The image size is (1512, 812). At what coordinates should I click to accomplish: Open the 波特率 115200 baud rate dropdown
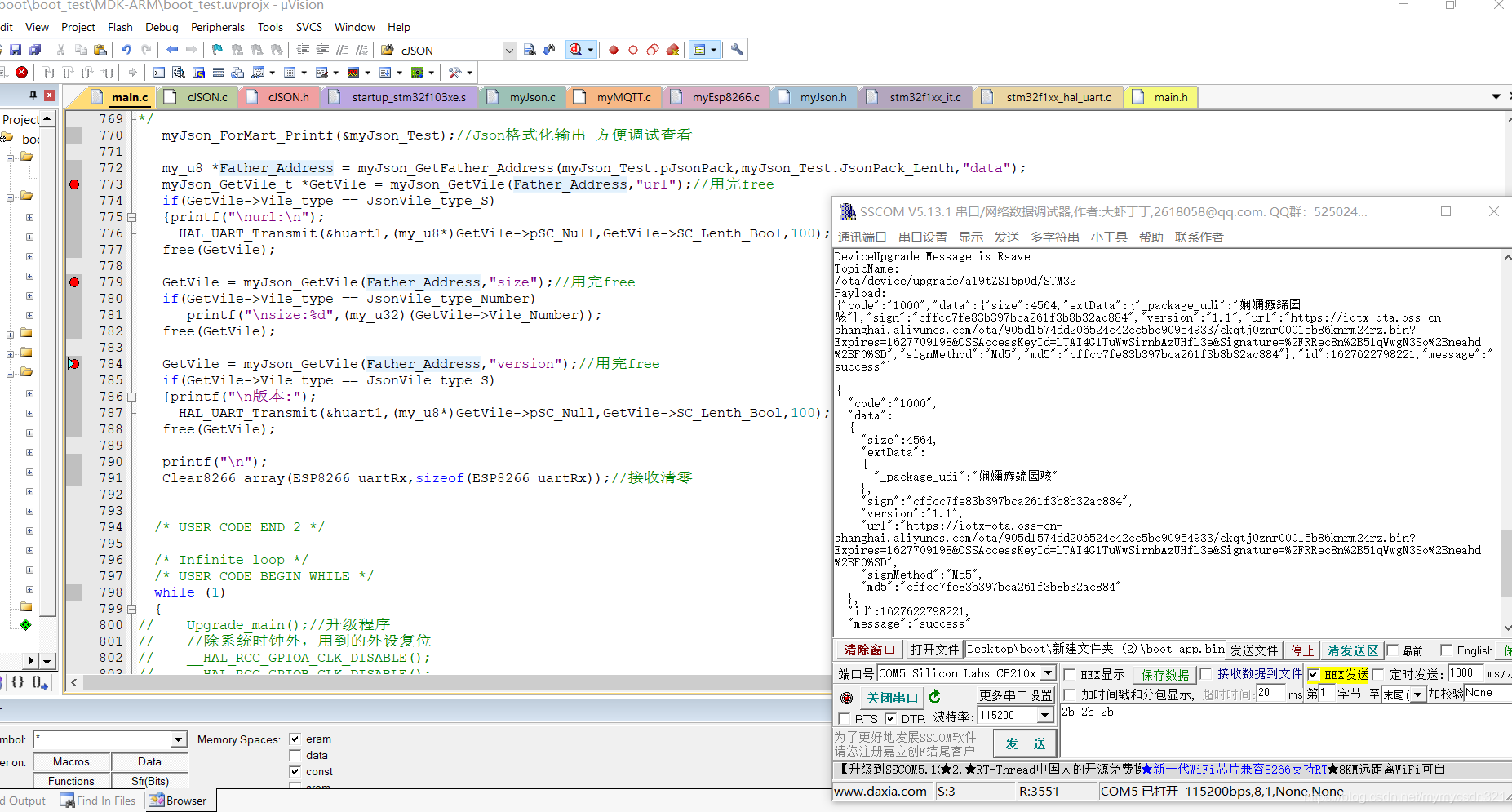1045,716
